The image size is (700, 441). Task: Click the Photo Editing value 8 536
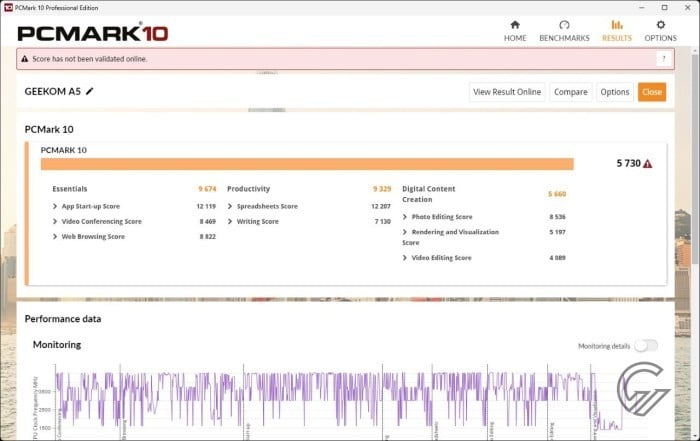(557, 217)
